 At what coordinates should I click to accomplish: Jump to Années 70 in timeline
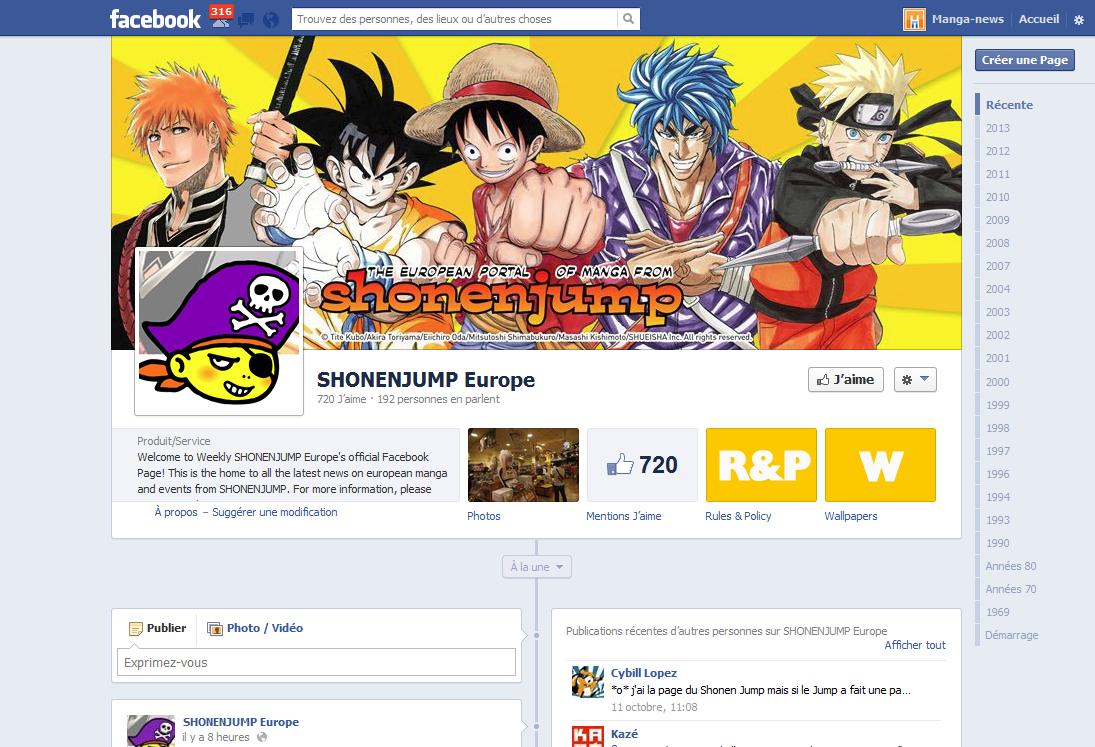click(1011, 589)
